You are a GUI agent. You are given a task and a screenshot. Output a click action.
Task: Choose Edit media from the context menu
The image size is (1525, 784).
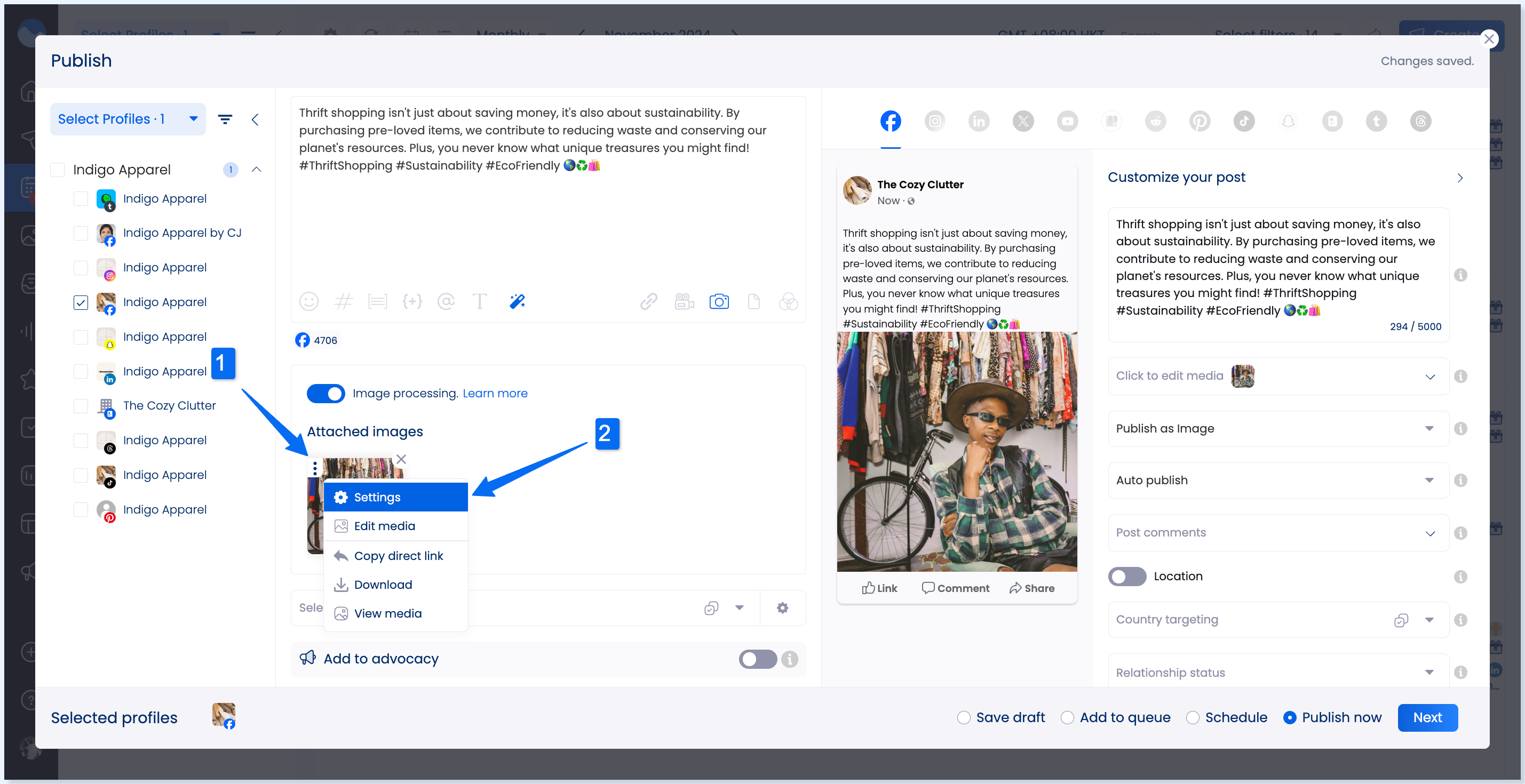pos(395,526)
